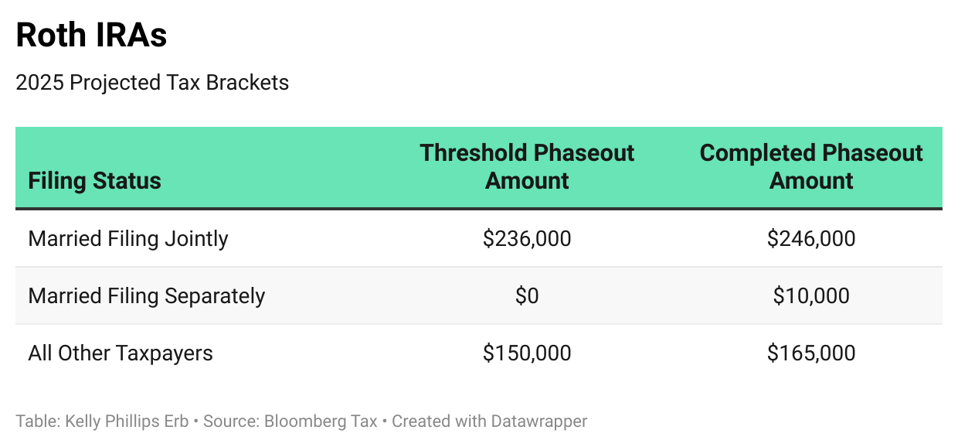Click the Roth IRAs title

pyautogui.click(x=91, y=36)
